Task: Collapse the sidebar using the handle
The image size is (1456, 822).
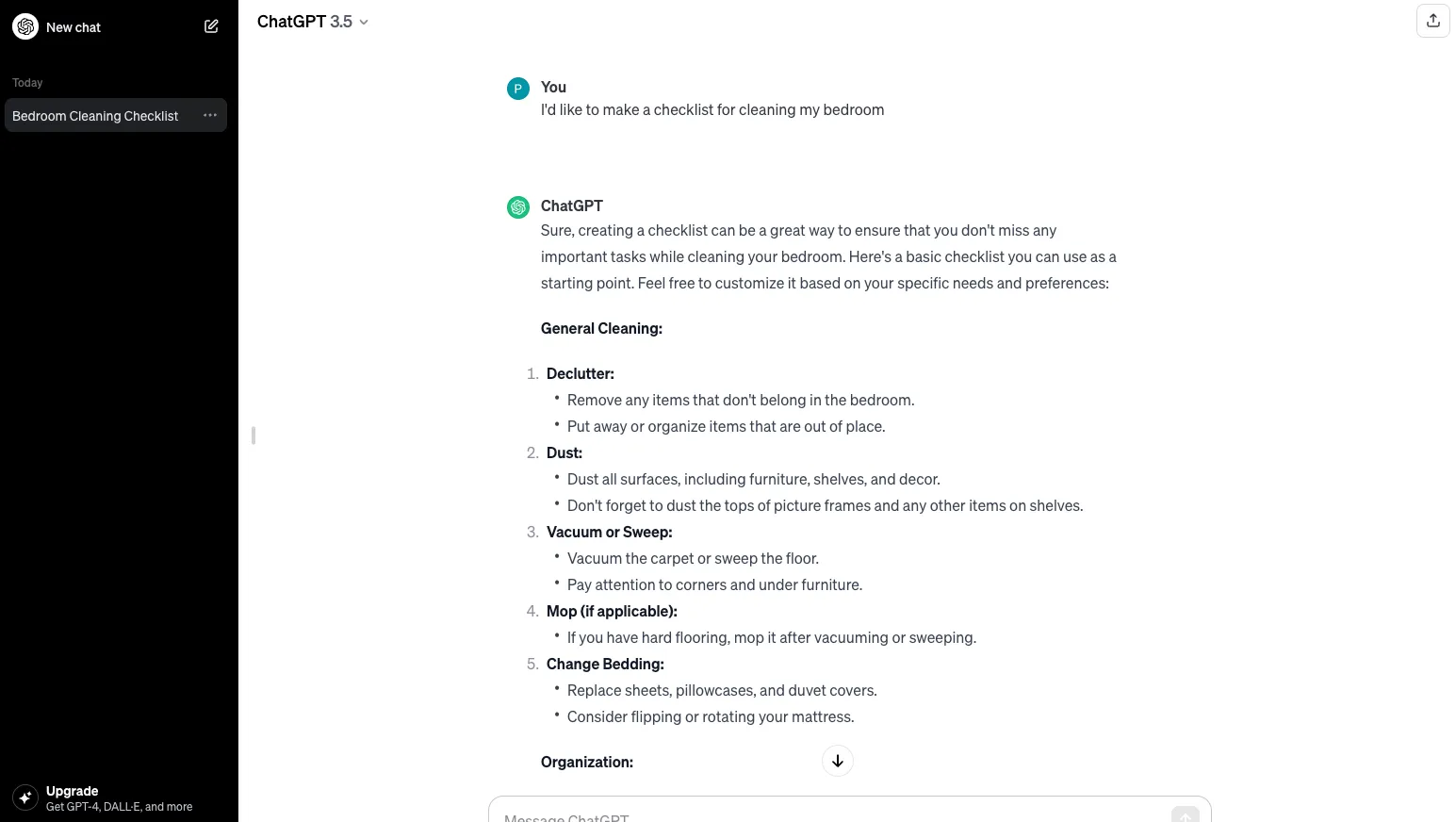Action: coord(254,436)
